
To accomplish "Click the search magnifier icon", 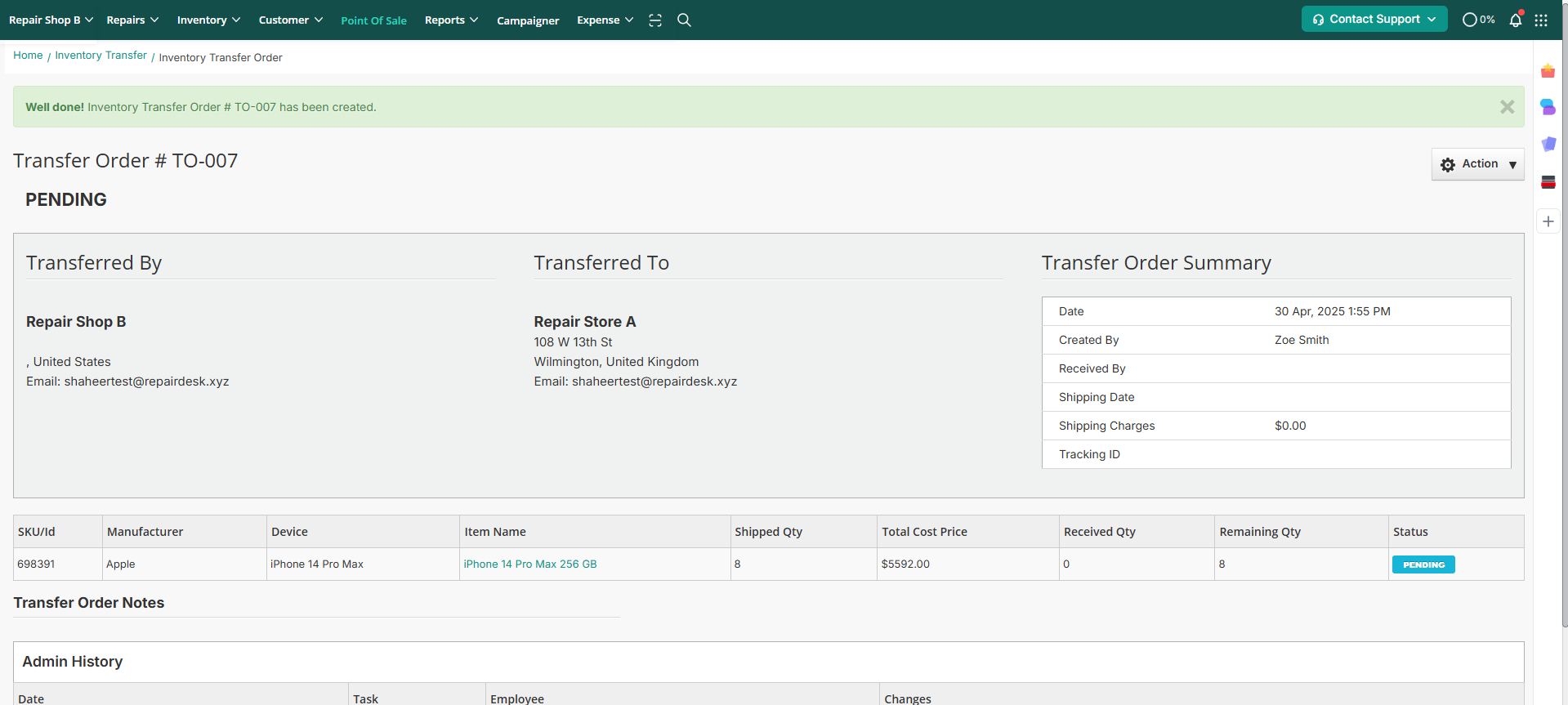I will 685,20.
